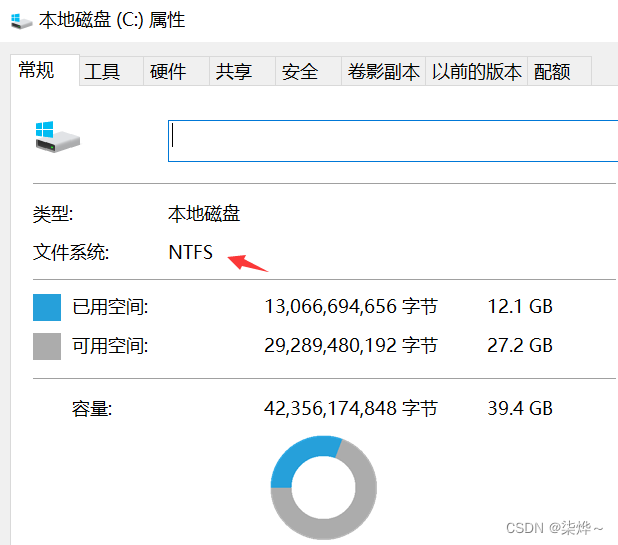Switch to the 共享 tab

click(234, 71)
